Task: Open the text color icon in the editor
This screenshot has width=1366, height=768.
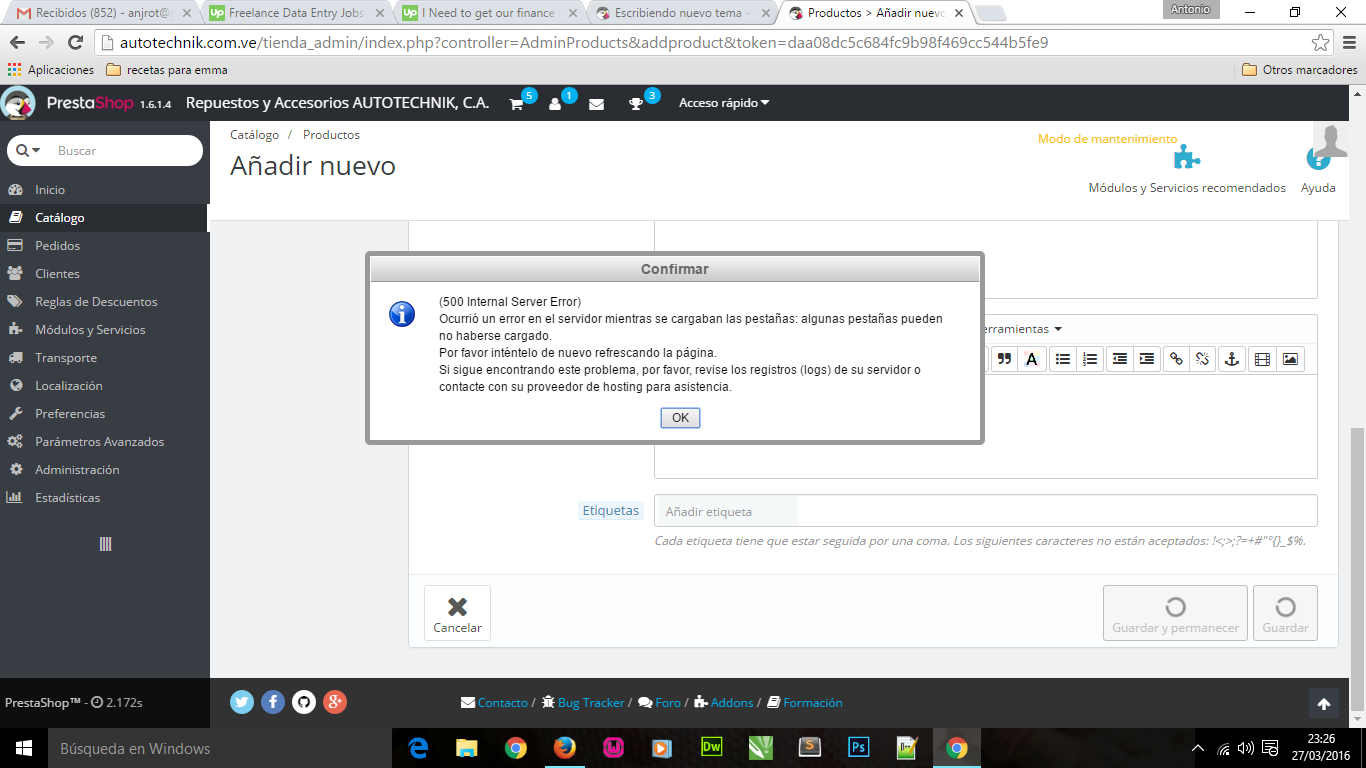Action: pos(1031,359)
